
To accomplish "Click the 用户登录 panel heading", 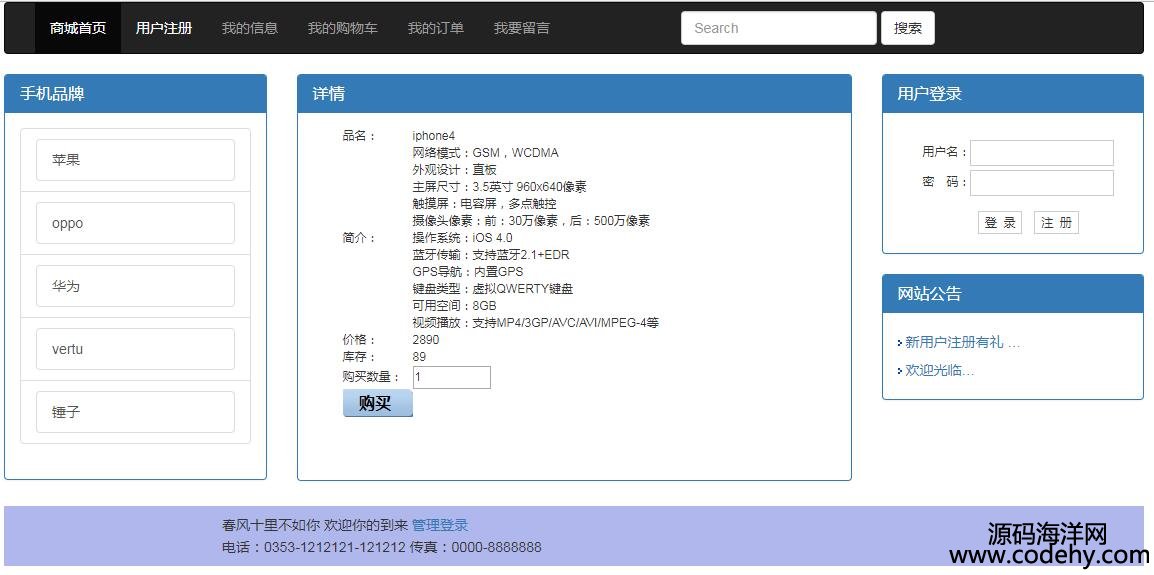I will pyautogui.click(x=930, y=94).
